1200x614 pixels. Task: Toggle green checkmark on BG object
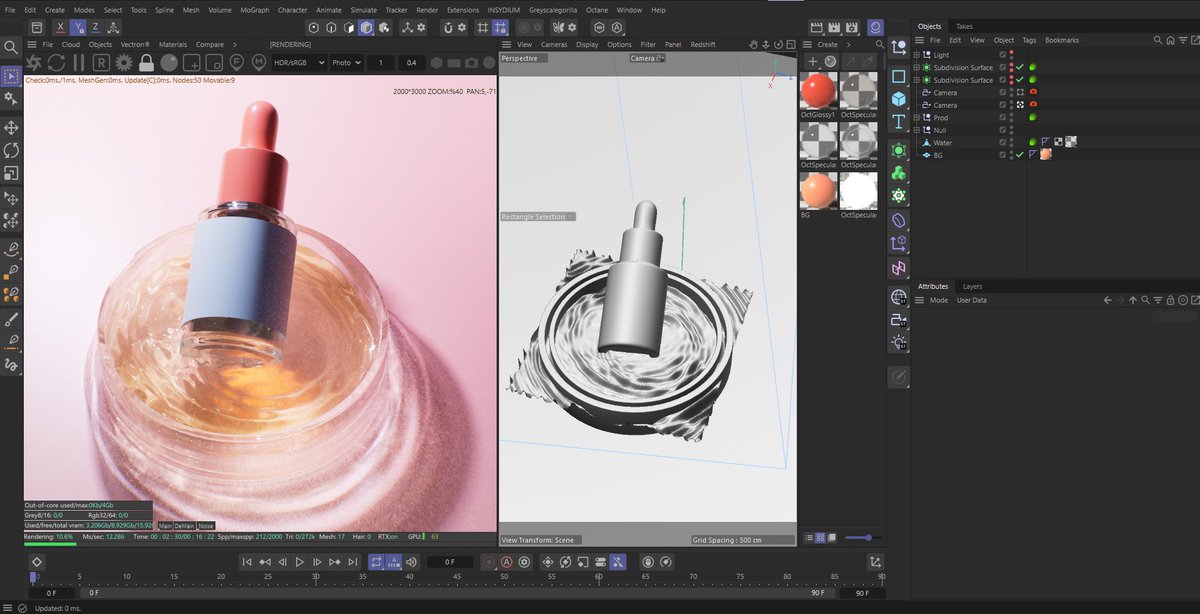point(1020,155)
